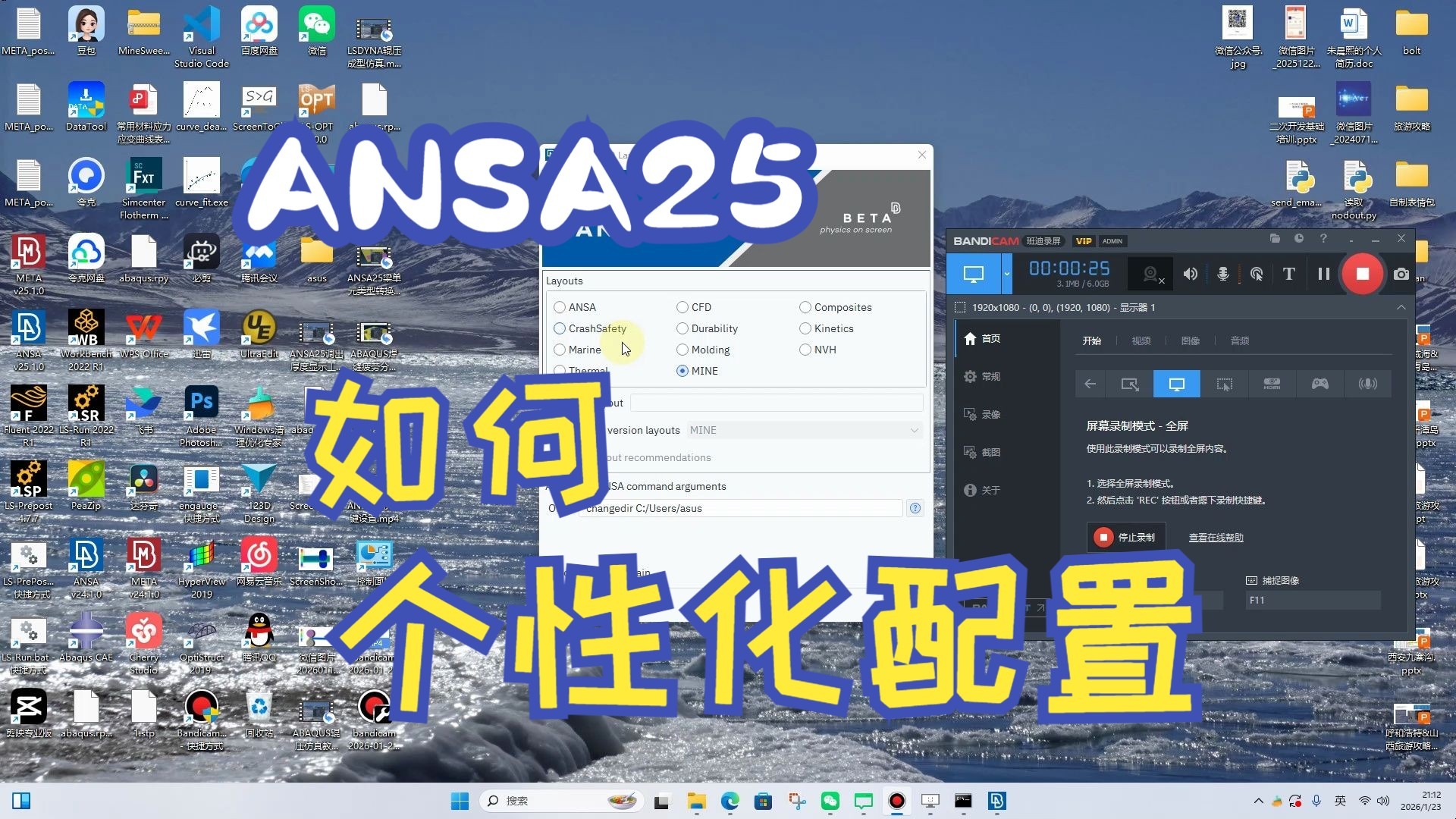Screen dimensions: 1456x819
Task: Stop recording with the red stop button
Action: click(x=1362, y=274)
